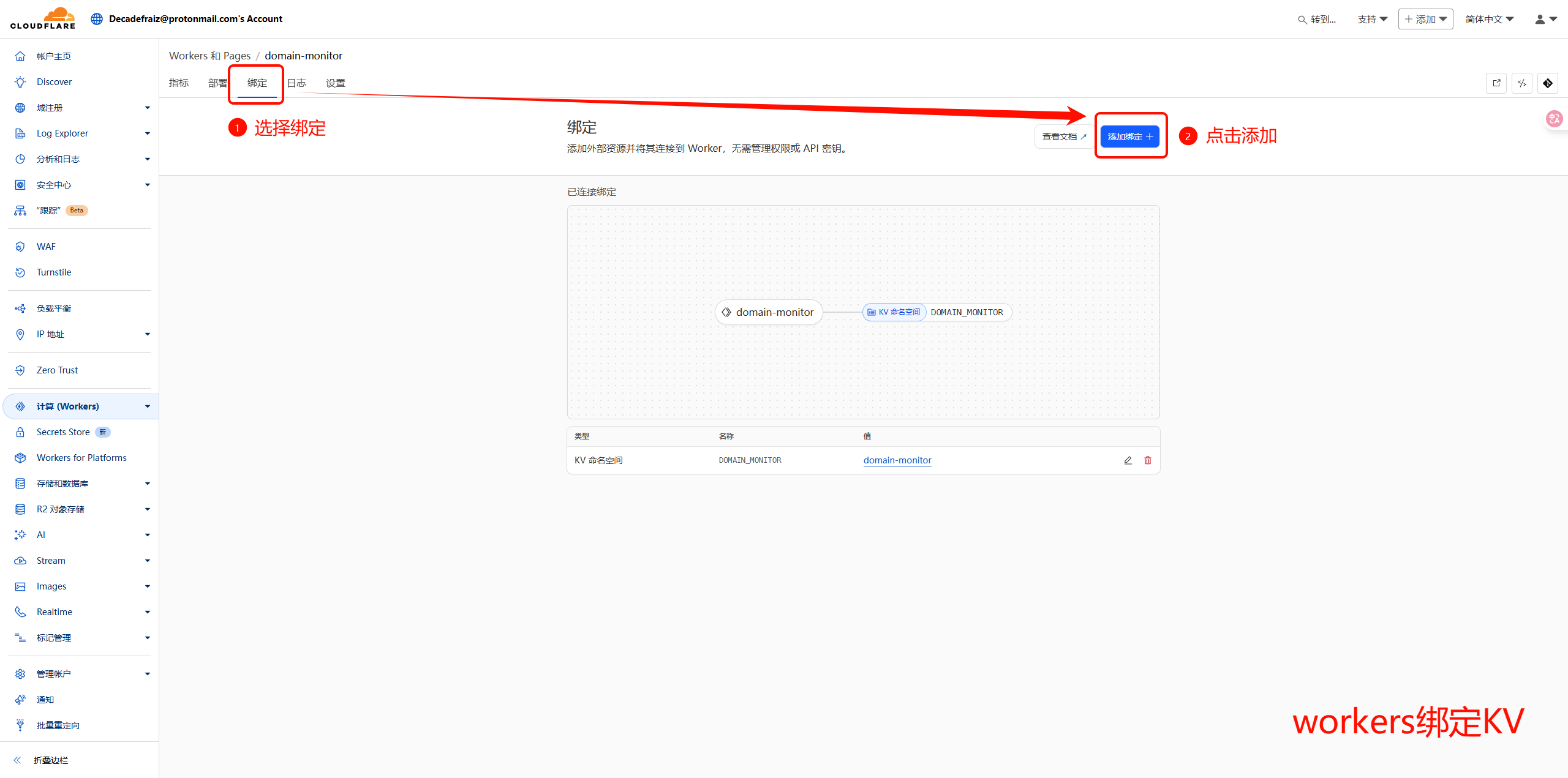Viewport: 1568px width, 778px height.
Task: Click the Images icon
Action: 20,586
